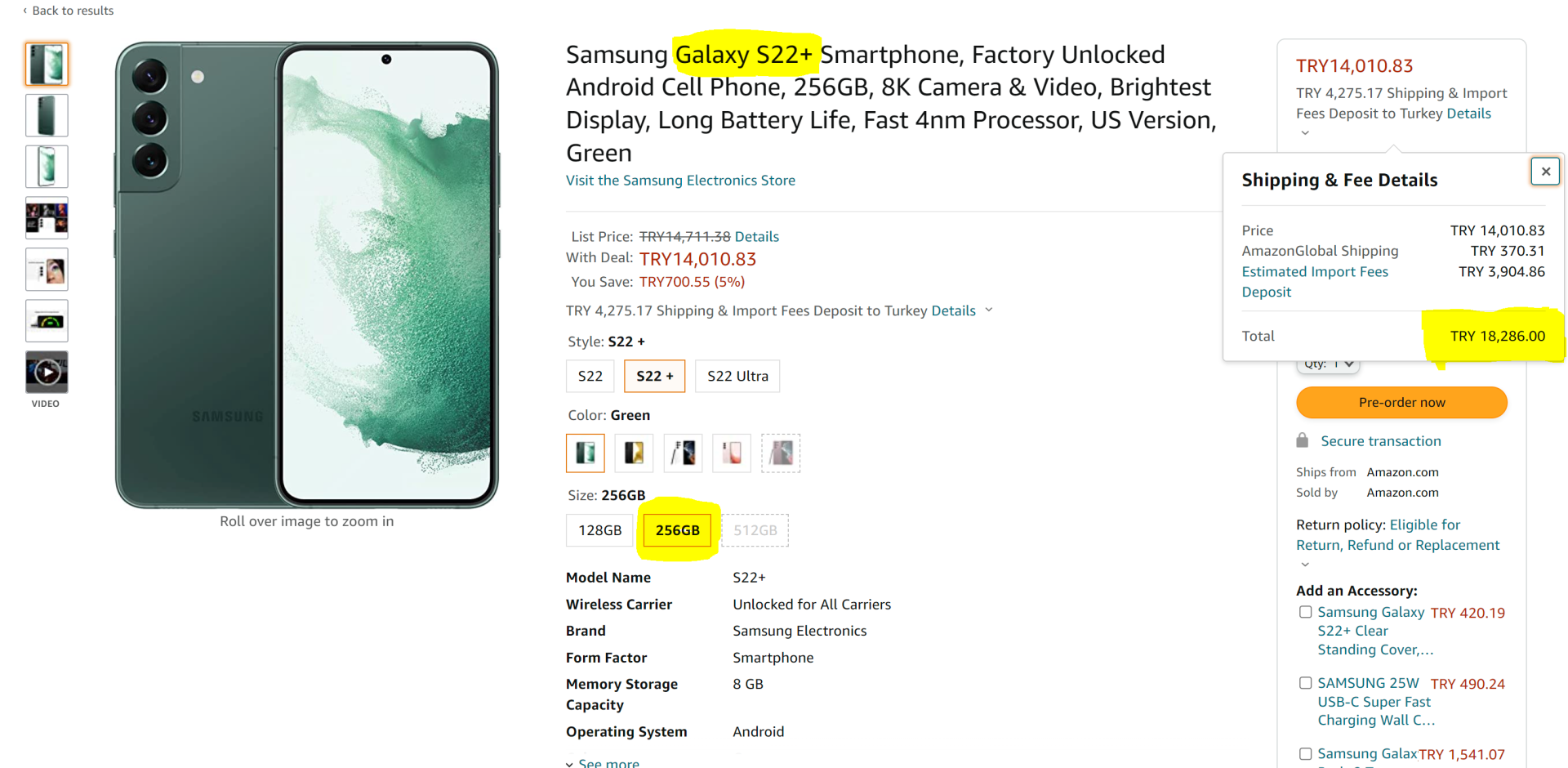Click the secure transaction lock icon
Image resolution: width=1568 pixels, height=768 pixels.
pyautogui.click(x=1302, y=440)
